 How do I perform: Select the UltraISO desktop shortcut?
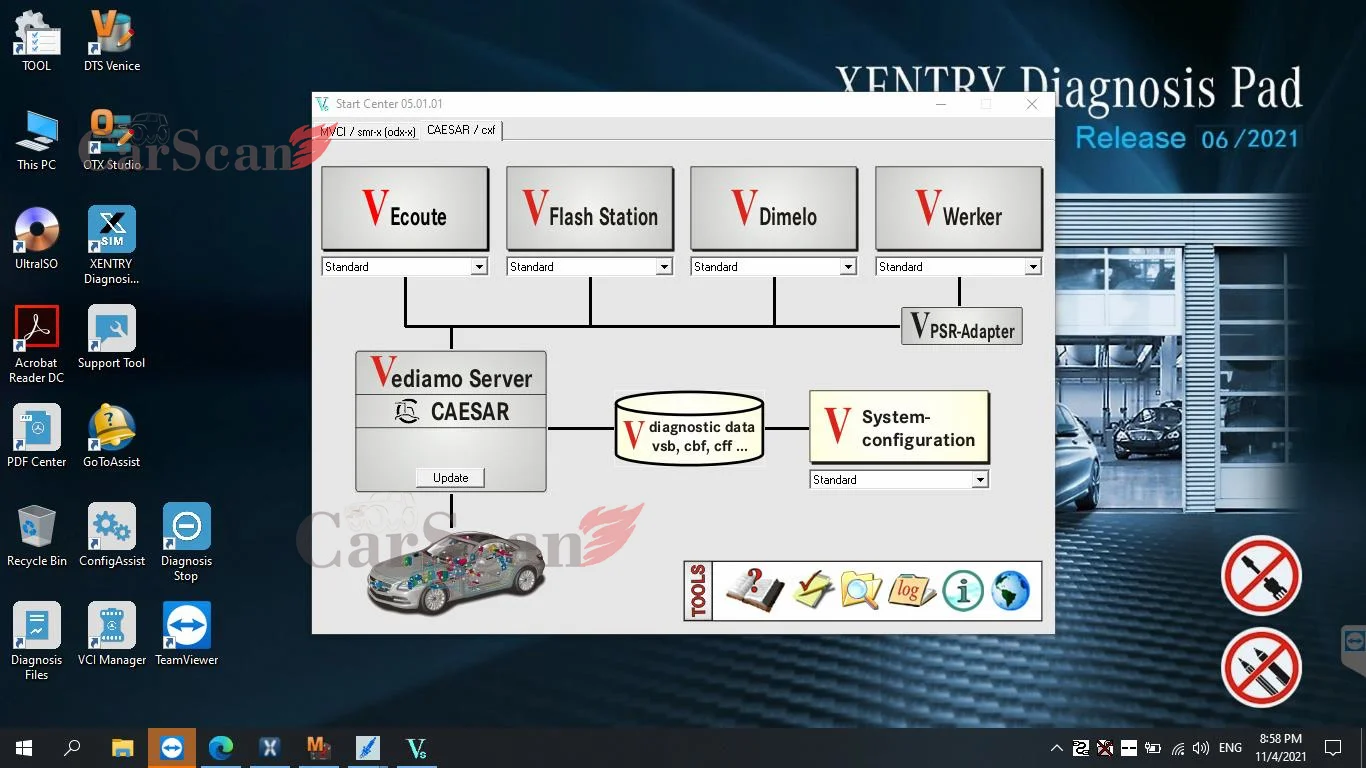point(37,239)
